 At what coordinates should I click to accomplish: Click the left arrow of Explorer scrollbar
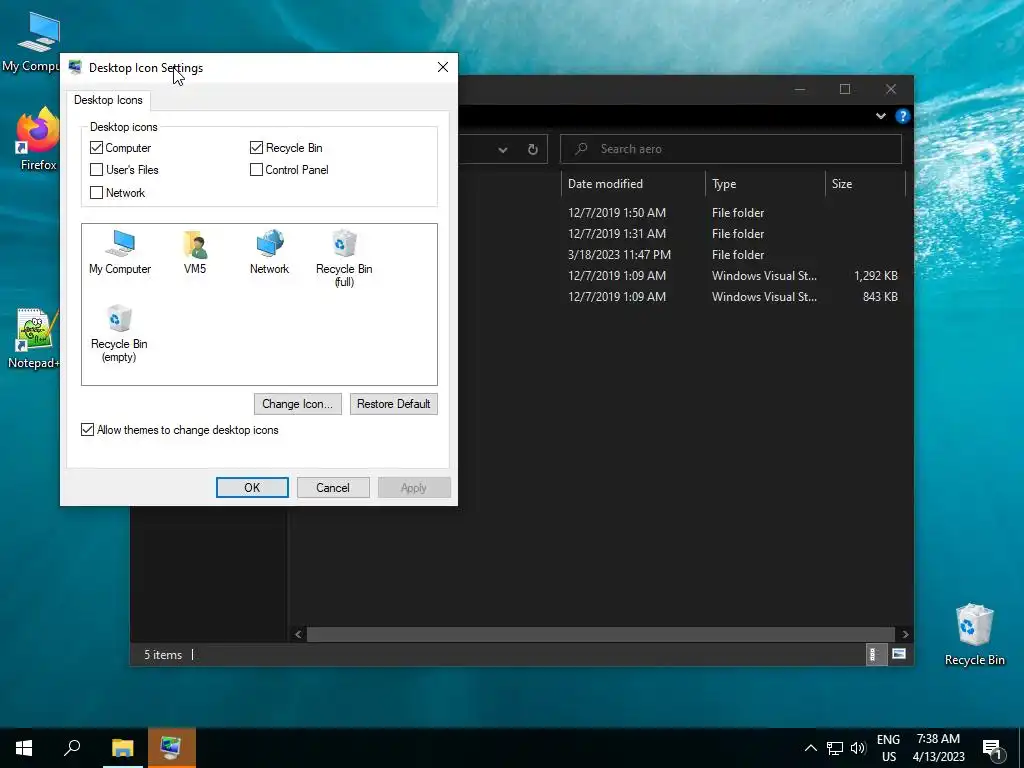point(298,635)
